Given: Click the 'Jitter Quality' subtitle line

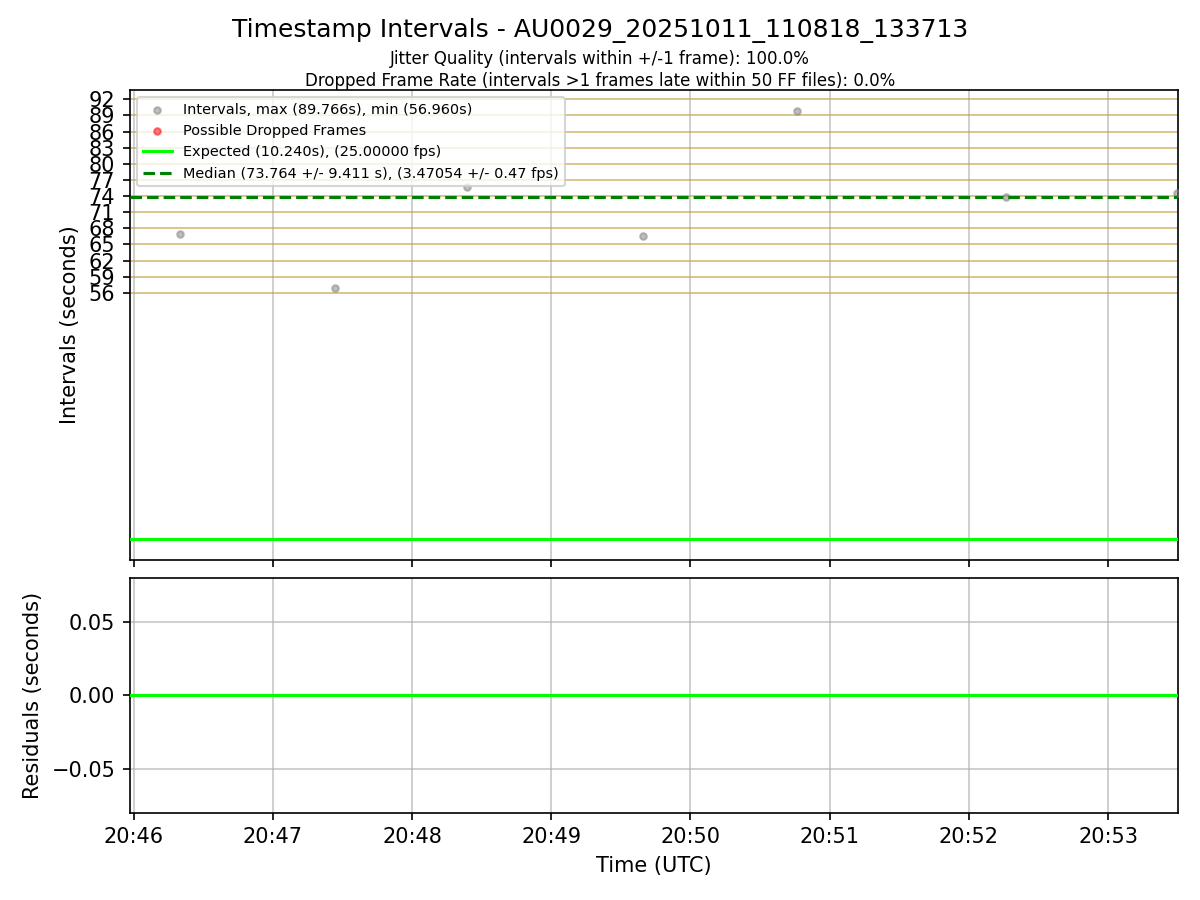Looking at the screenshot, I should [599, 58].
